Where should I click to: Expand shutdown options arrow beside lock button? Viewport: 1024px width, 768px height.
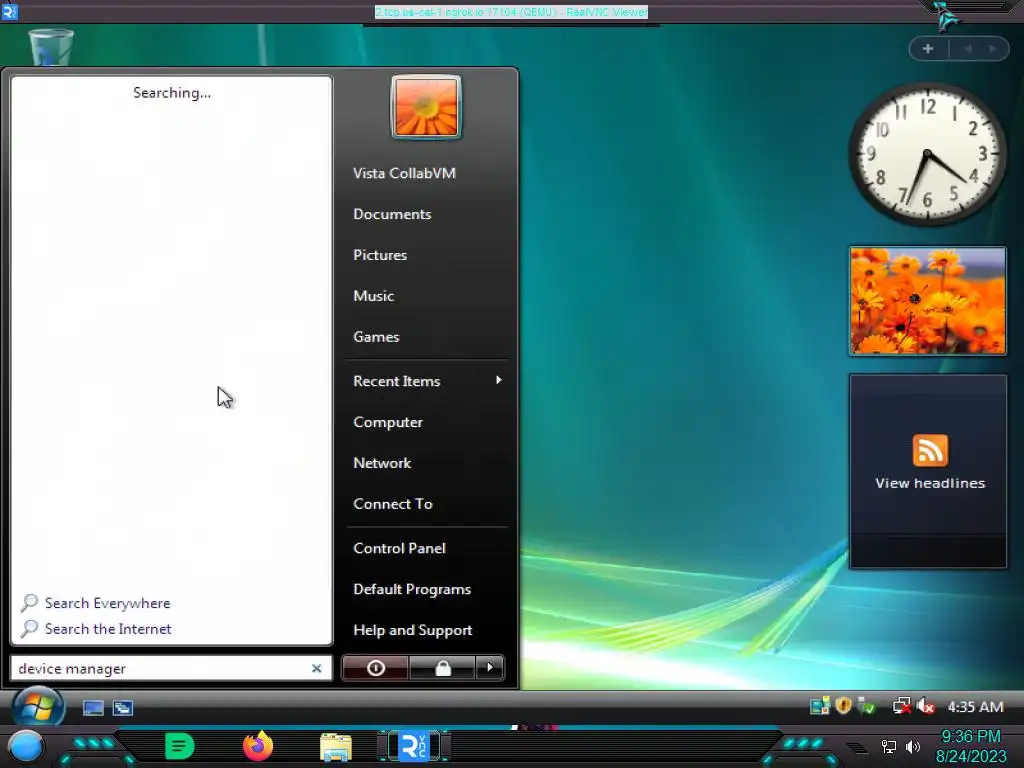click(x=490, y=668)
